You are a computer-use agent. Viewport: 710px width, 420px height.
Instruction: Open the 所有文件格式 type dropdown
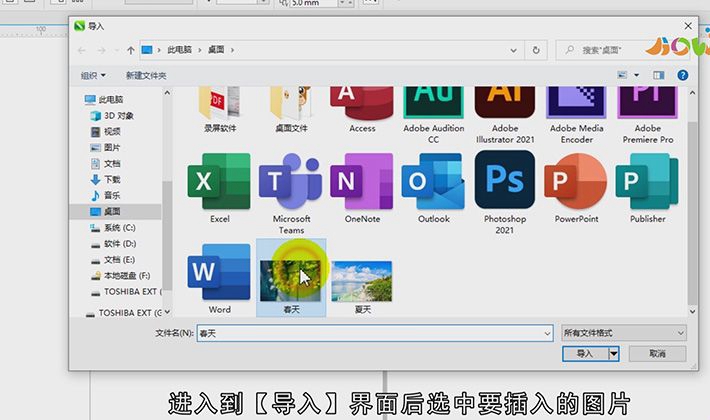(624, 333)
